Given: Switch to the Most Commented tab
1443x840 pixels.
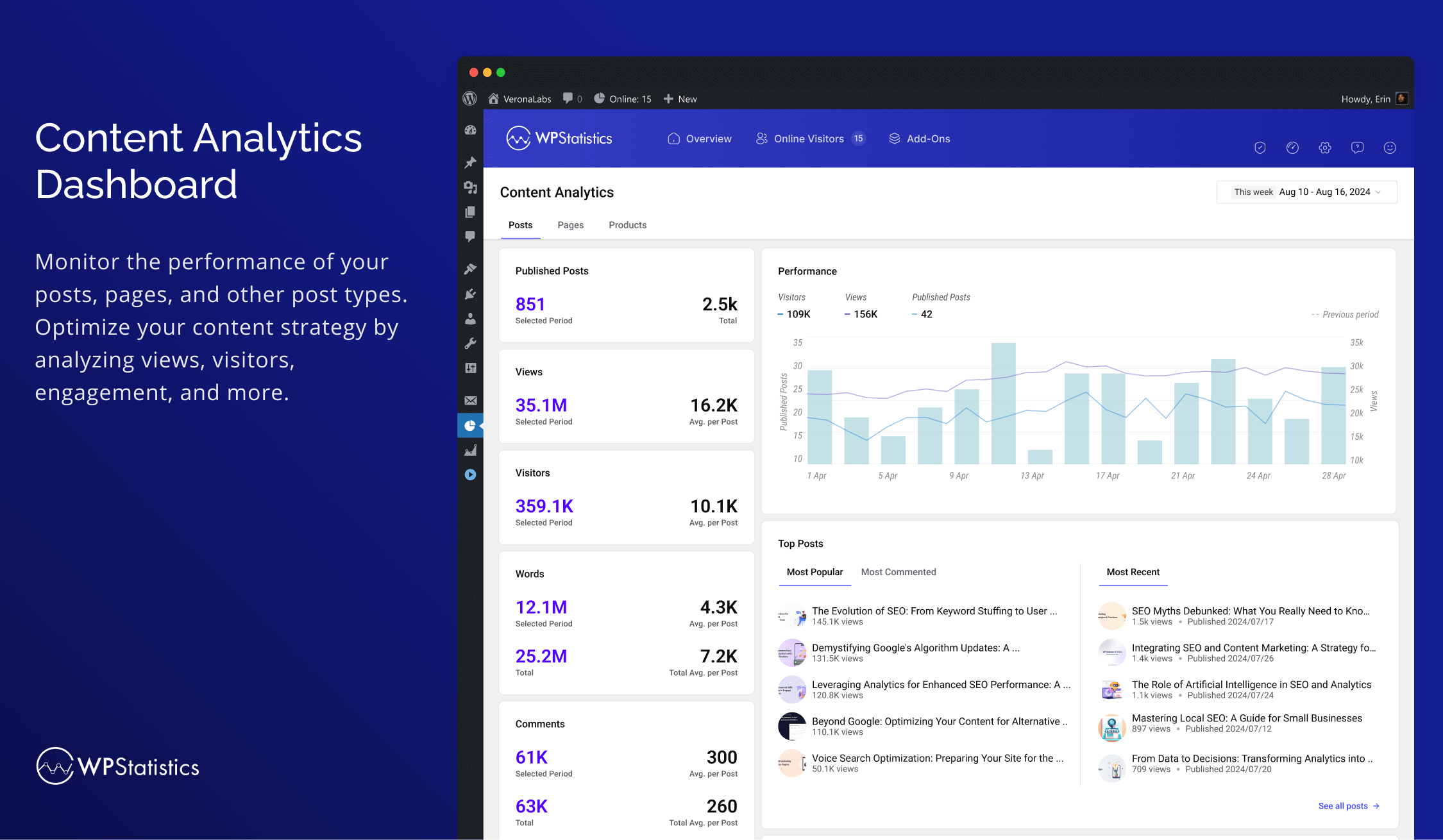Looking at the screenshot, I should [x=898, y=572].
